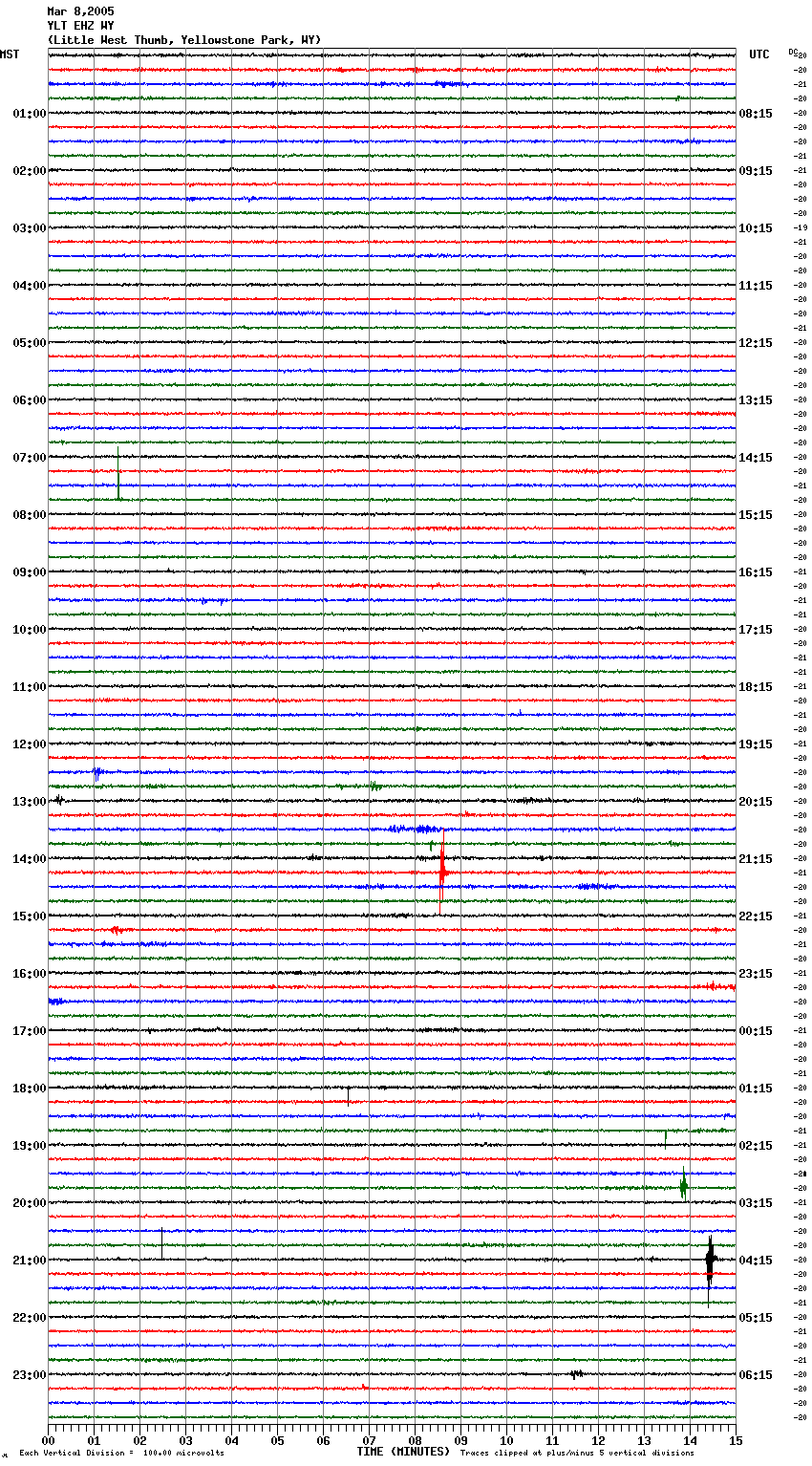The height and width of the screenshot is (1466, 812).
Task: Click the '03:00' MST row label
Action: tap(30, 228)
